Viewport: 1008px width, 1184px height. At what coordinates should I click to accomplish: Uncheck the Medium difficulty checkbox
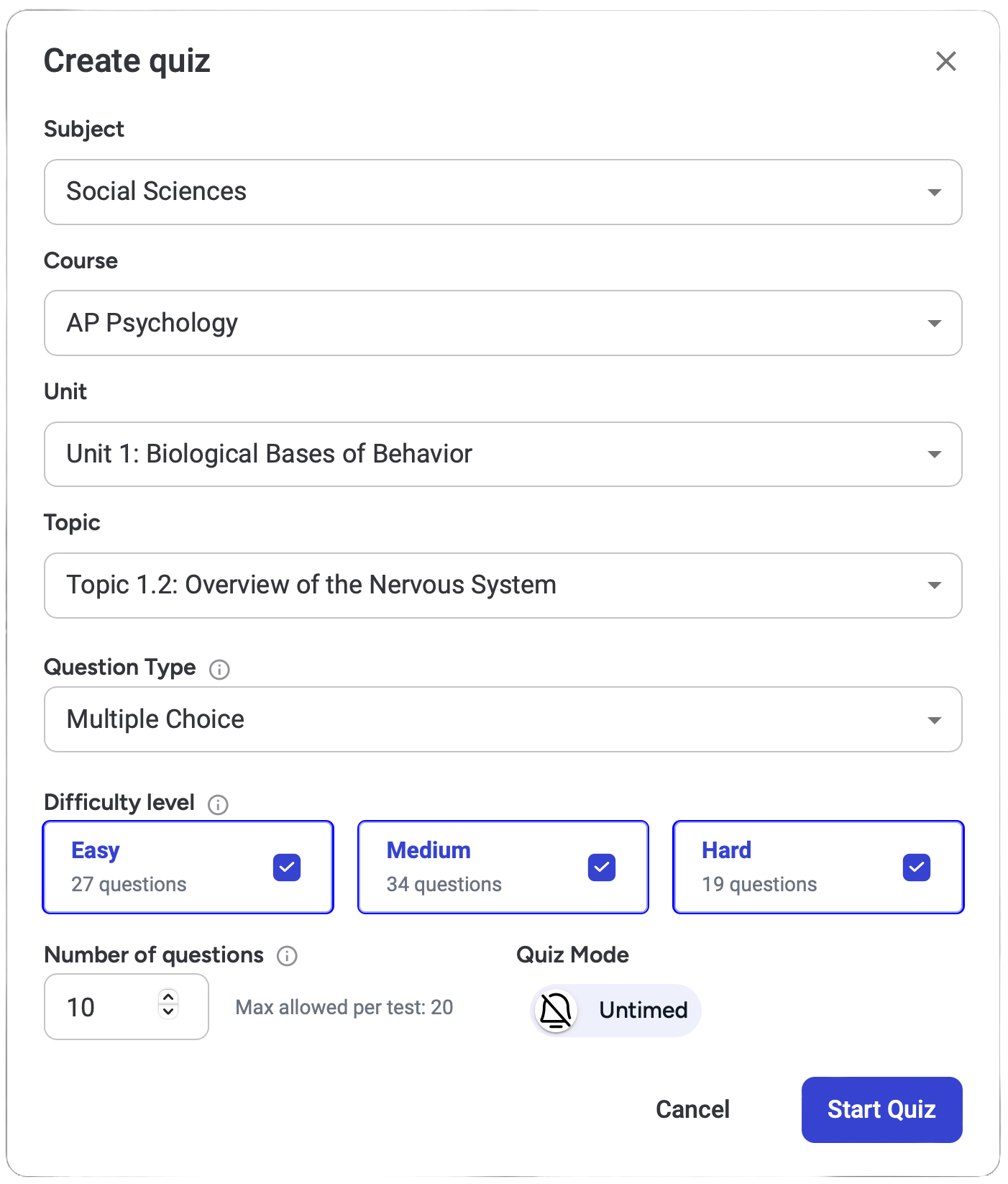coord(602,867)
